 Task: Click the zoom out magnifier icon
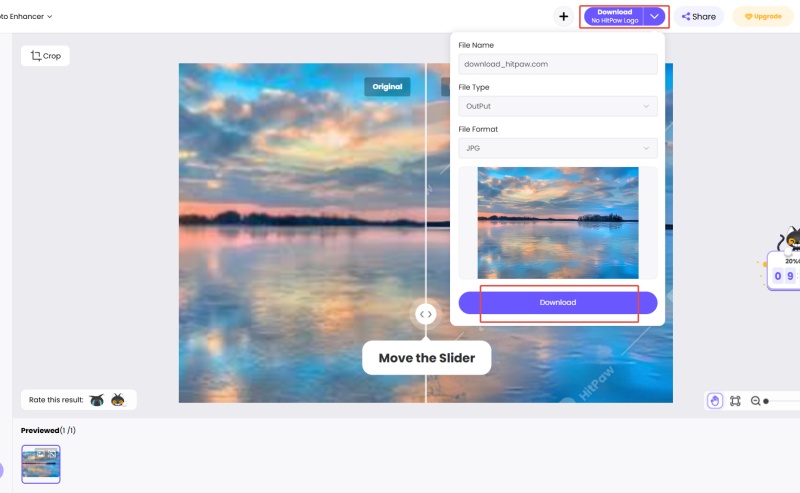point(755,401)
